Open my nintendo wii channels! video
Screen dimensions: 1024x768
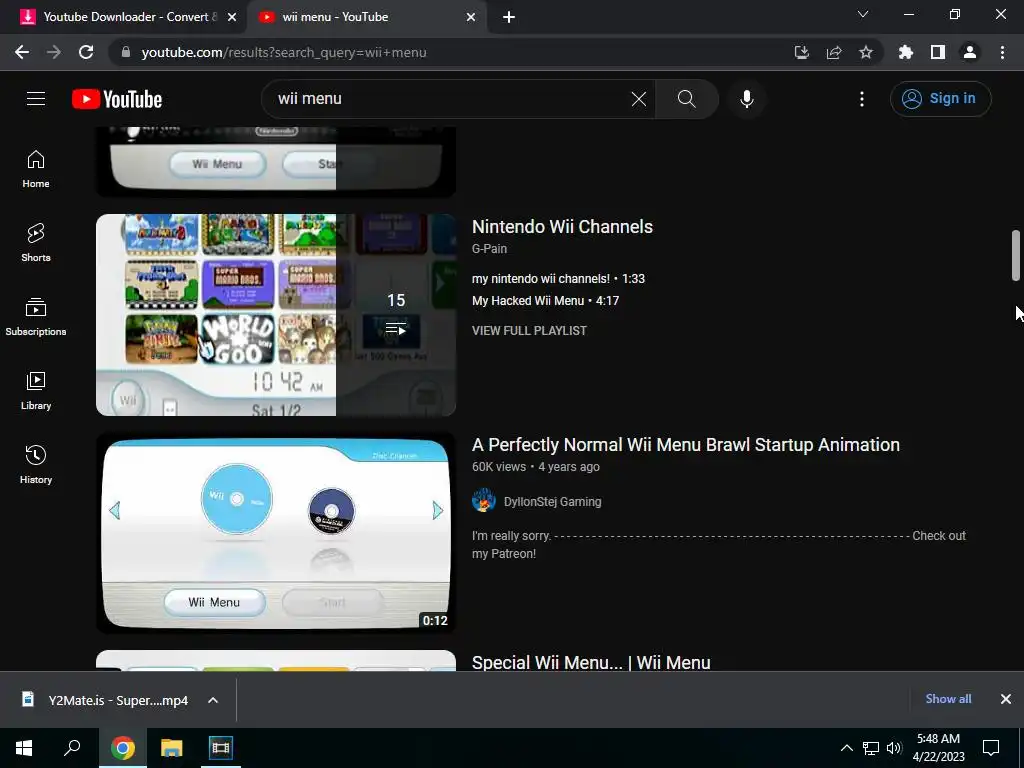tap(558, 279)
